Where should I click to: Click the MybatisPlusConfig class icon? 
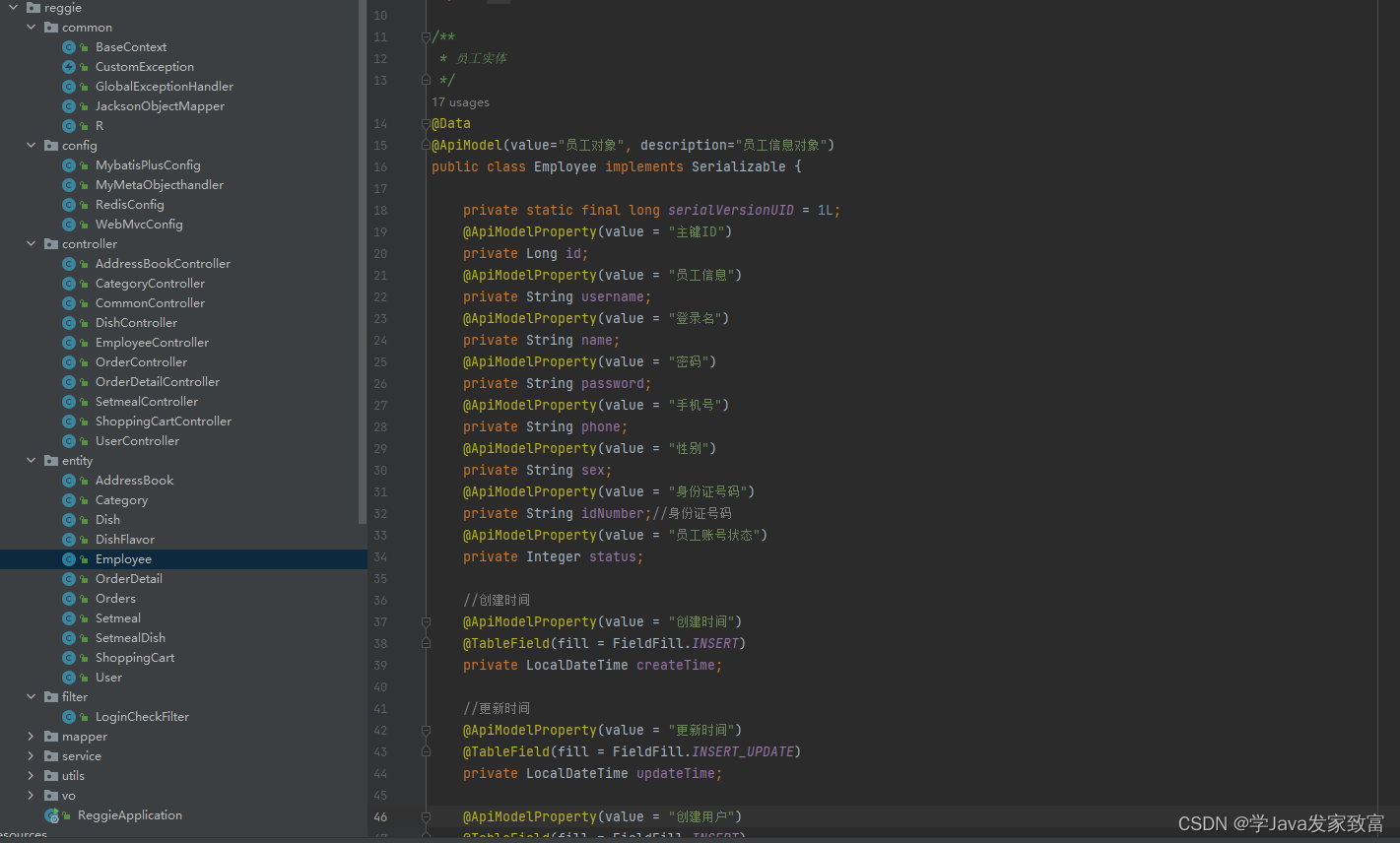tap(69, 165)
